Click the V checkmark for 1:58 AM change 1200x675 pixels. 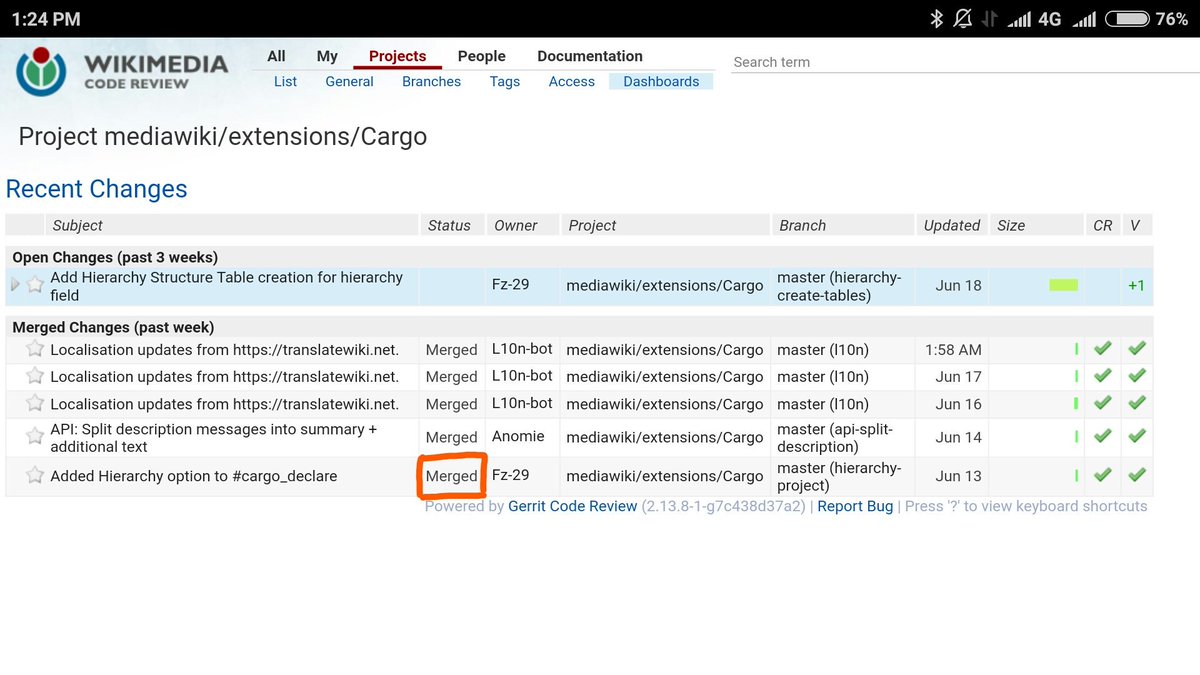1137,349
